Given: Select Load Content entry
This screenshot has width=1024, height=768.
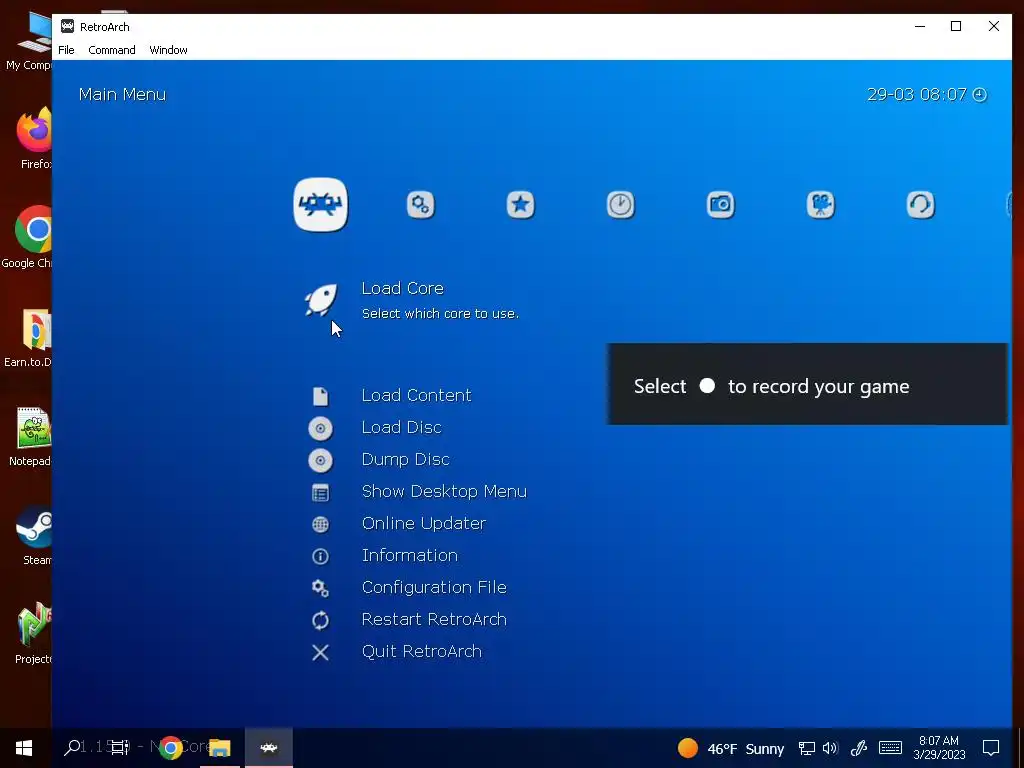Looking at the screenshot, I should click(x=417, y=395).
